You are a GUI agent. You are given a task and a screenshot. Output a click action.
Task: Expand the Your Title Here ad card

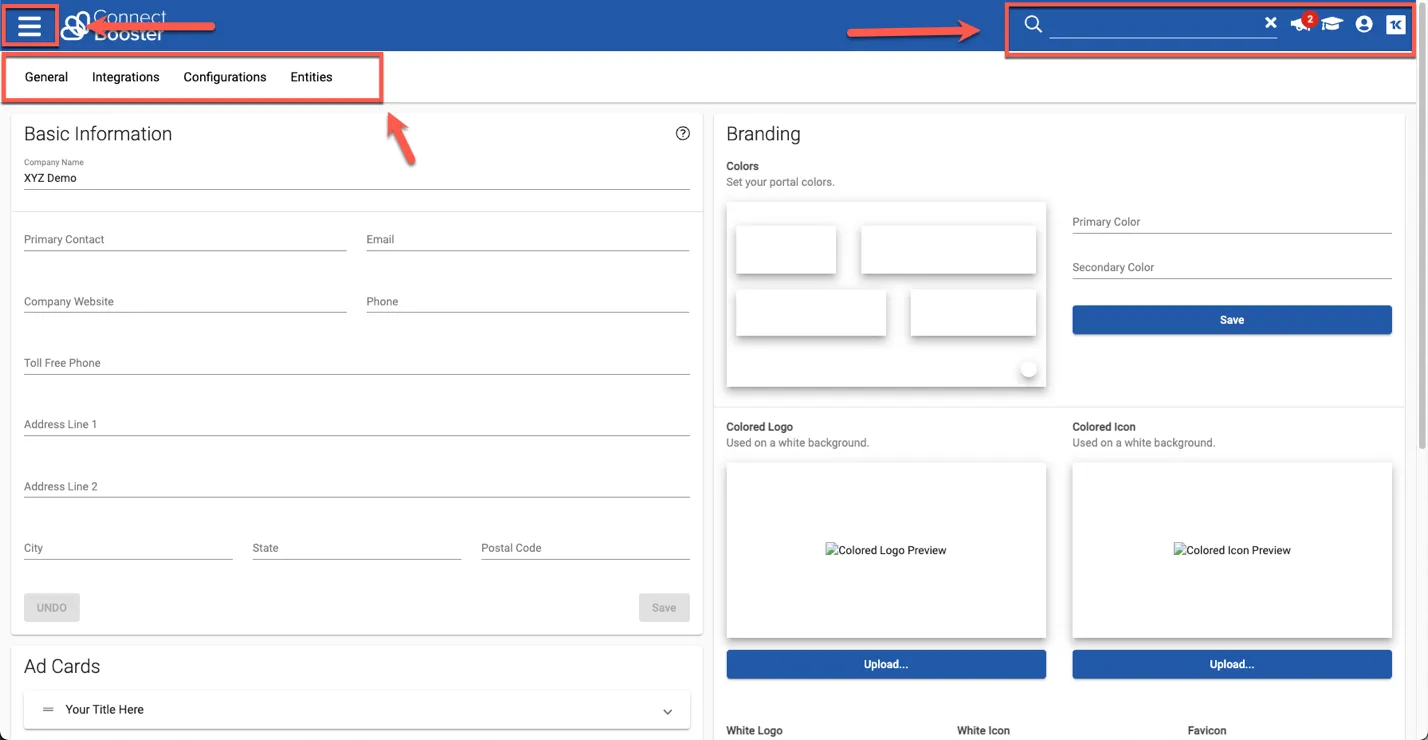tap(667, 711)
